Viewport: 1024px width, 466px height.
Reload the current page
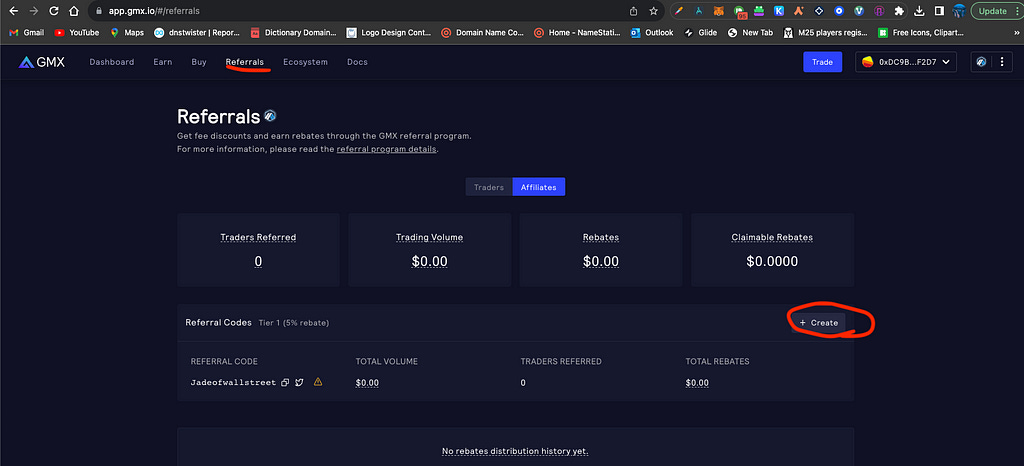[54, 11]
